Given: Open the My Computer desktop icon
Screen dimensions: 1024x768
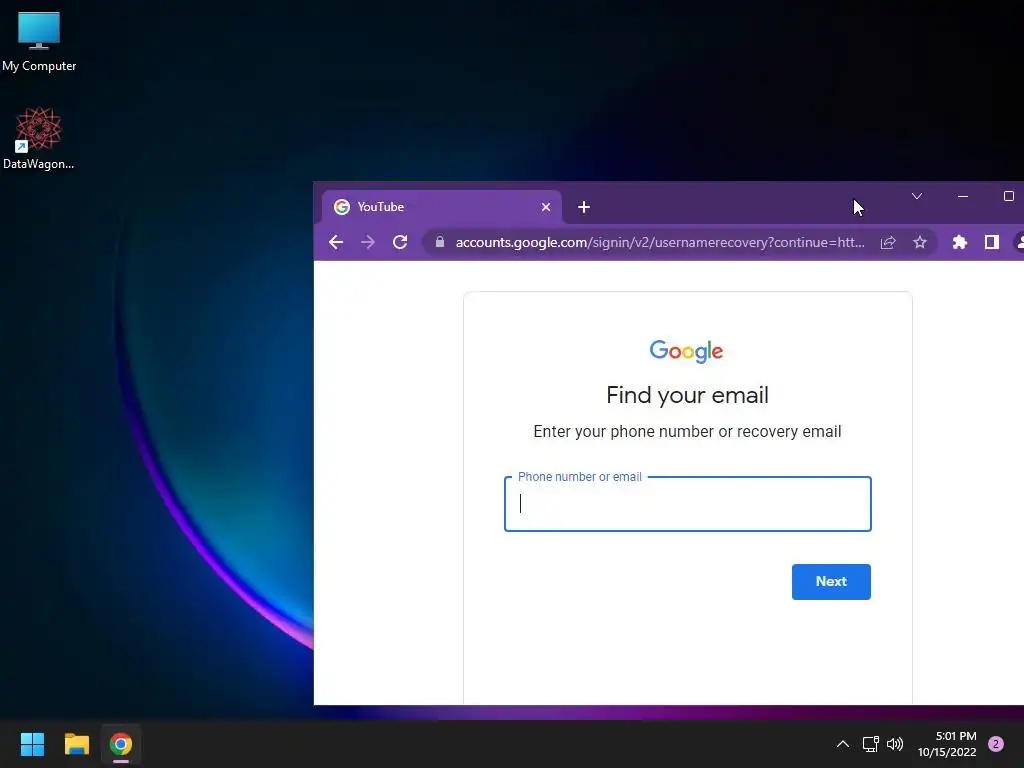Looking at the screenshot, I should tap(39, 41).
